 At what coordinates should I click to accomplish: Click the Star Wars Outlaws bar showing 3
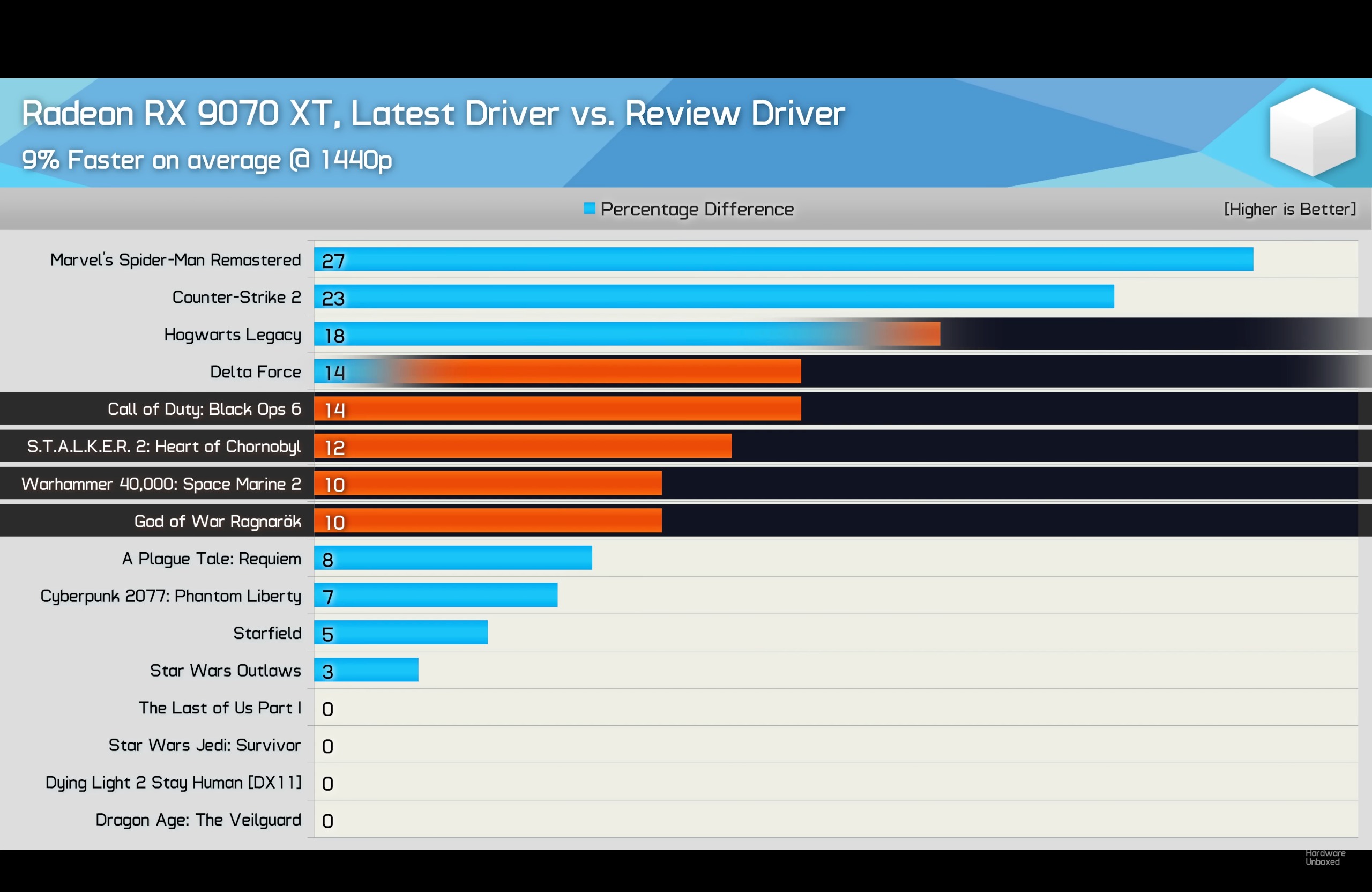pyautogui.click(x=366, y=670)
